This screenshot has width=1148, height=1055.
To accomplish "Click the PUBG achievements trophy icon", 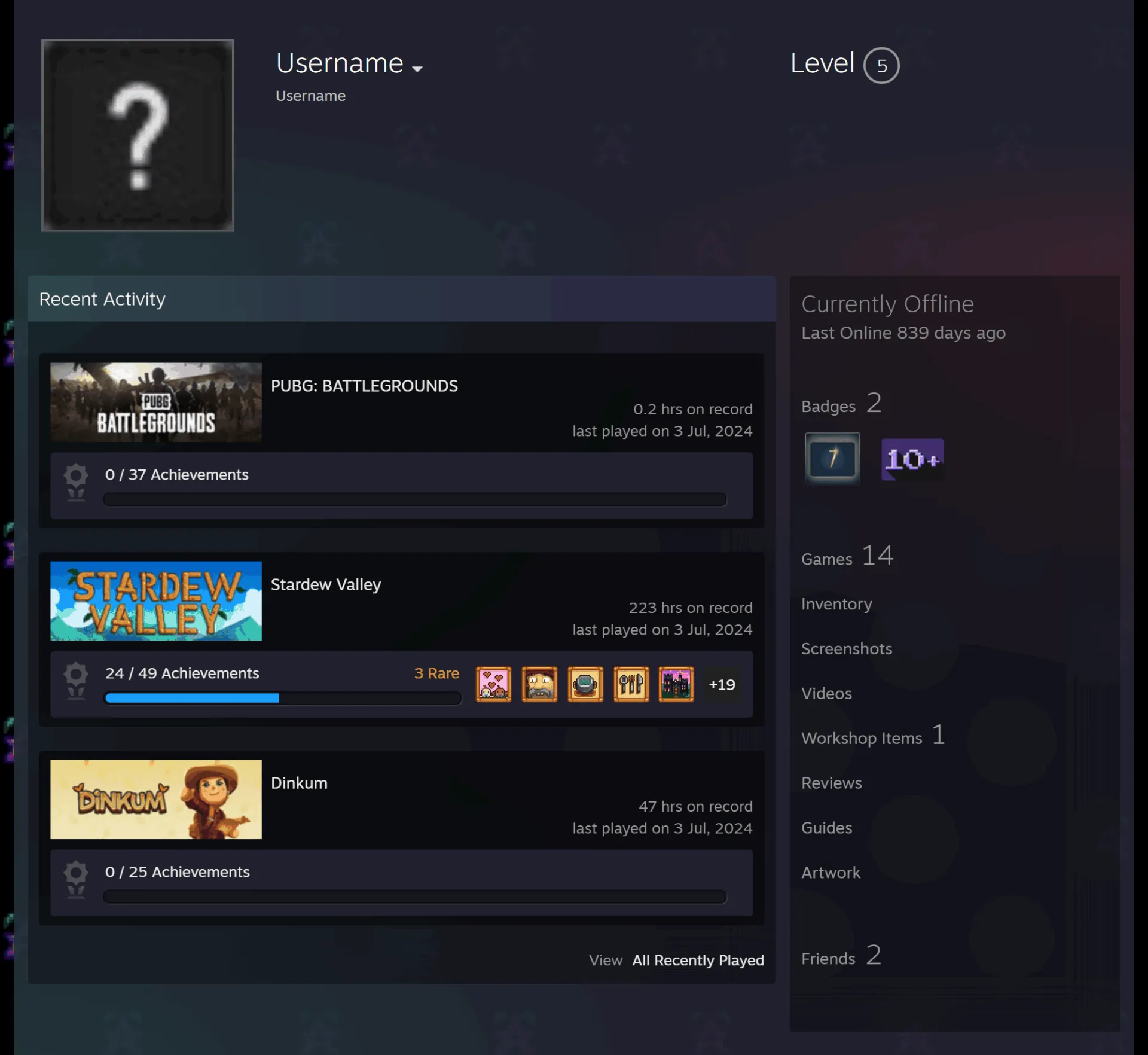I will [x=76, y=483].
